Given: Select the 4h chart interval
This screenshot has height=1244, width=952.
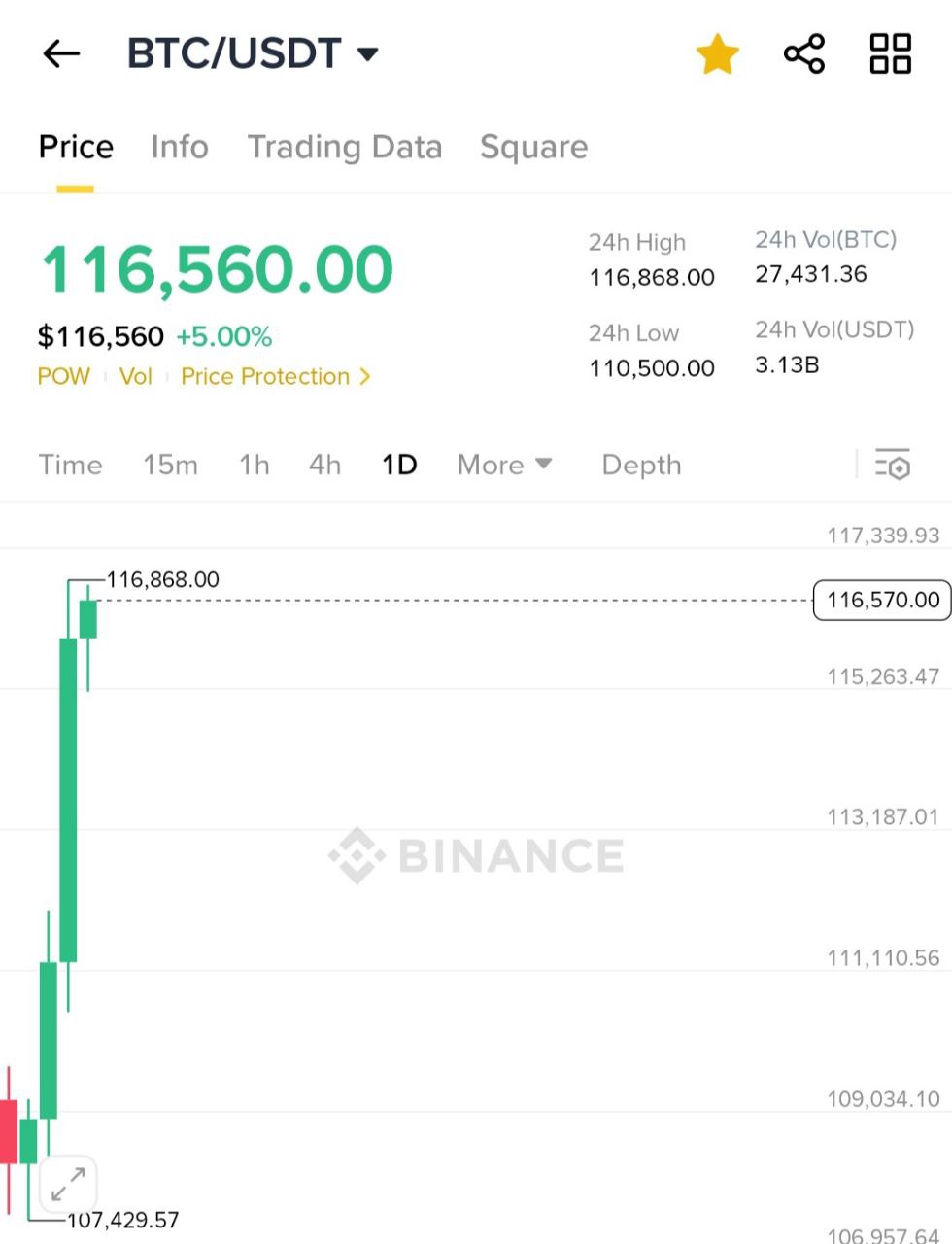Looking at the screenshot, I should [324, 465].
